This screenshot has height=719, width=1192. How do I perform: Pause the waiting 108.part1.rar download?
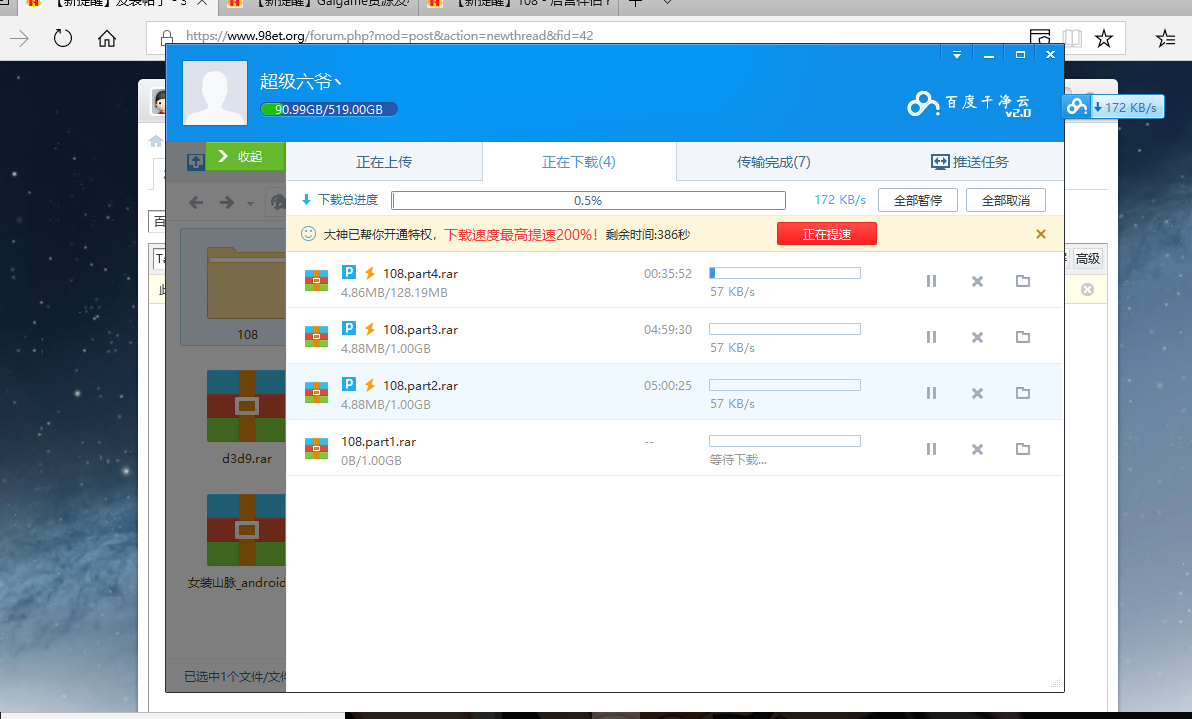pyautogui.click(x=931, y=449)
